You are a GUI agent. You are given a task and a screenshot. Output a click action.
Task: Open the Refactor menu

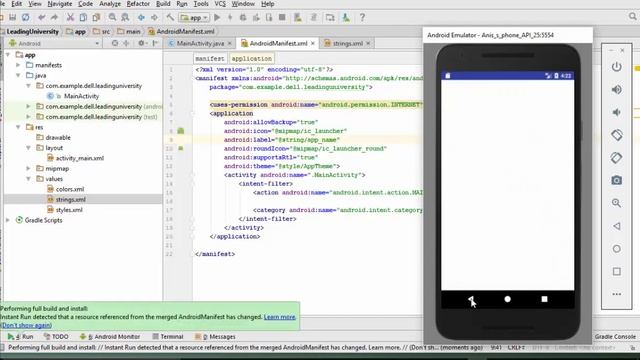tap(138, 4)
